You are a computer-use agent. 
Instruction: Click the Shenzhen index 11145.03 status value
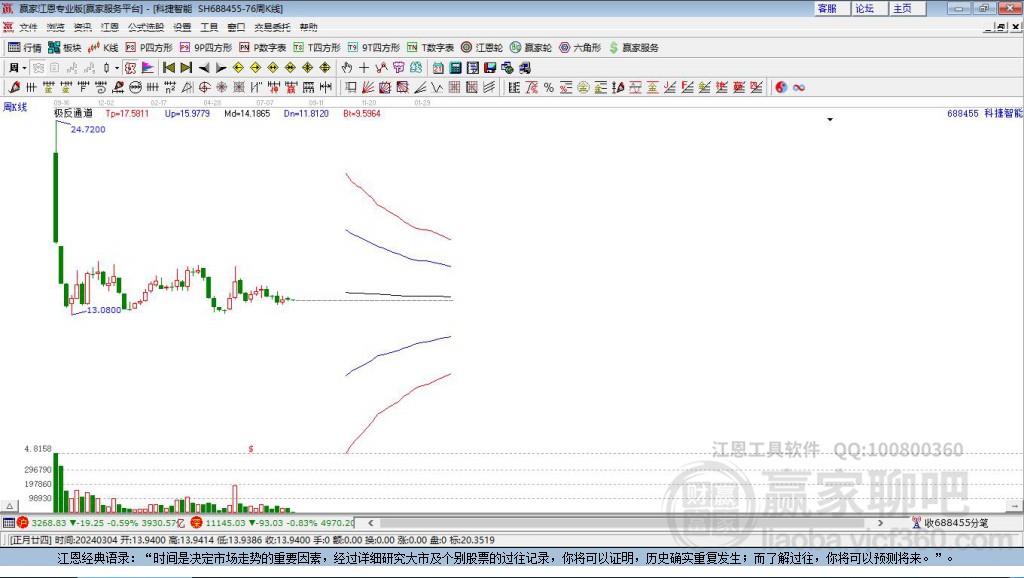226,522
